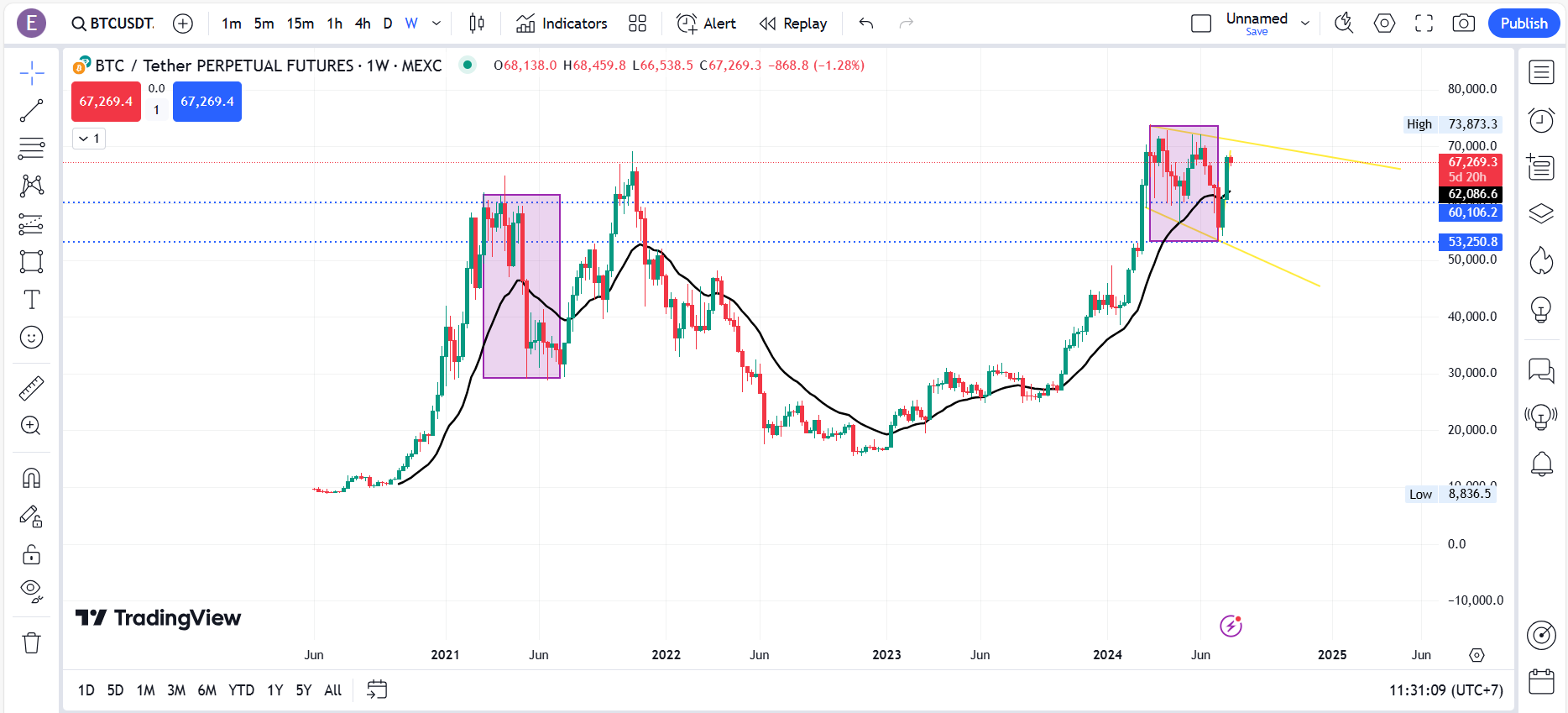The height and width of the screenshot is (713, 1568).
Task: Start bar Replay mode
Action: [793, 24]
